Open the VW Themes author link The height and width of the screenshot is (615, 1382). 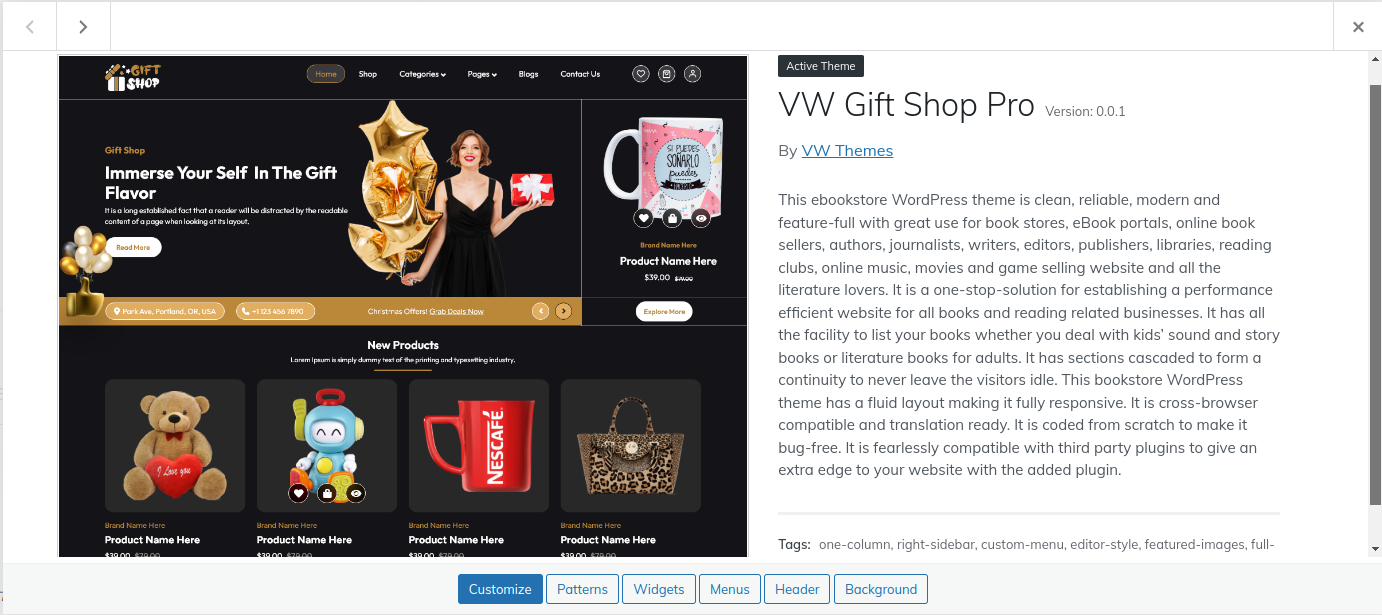coord(847,151)
